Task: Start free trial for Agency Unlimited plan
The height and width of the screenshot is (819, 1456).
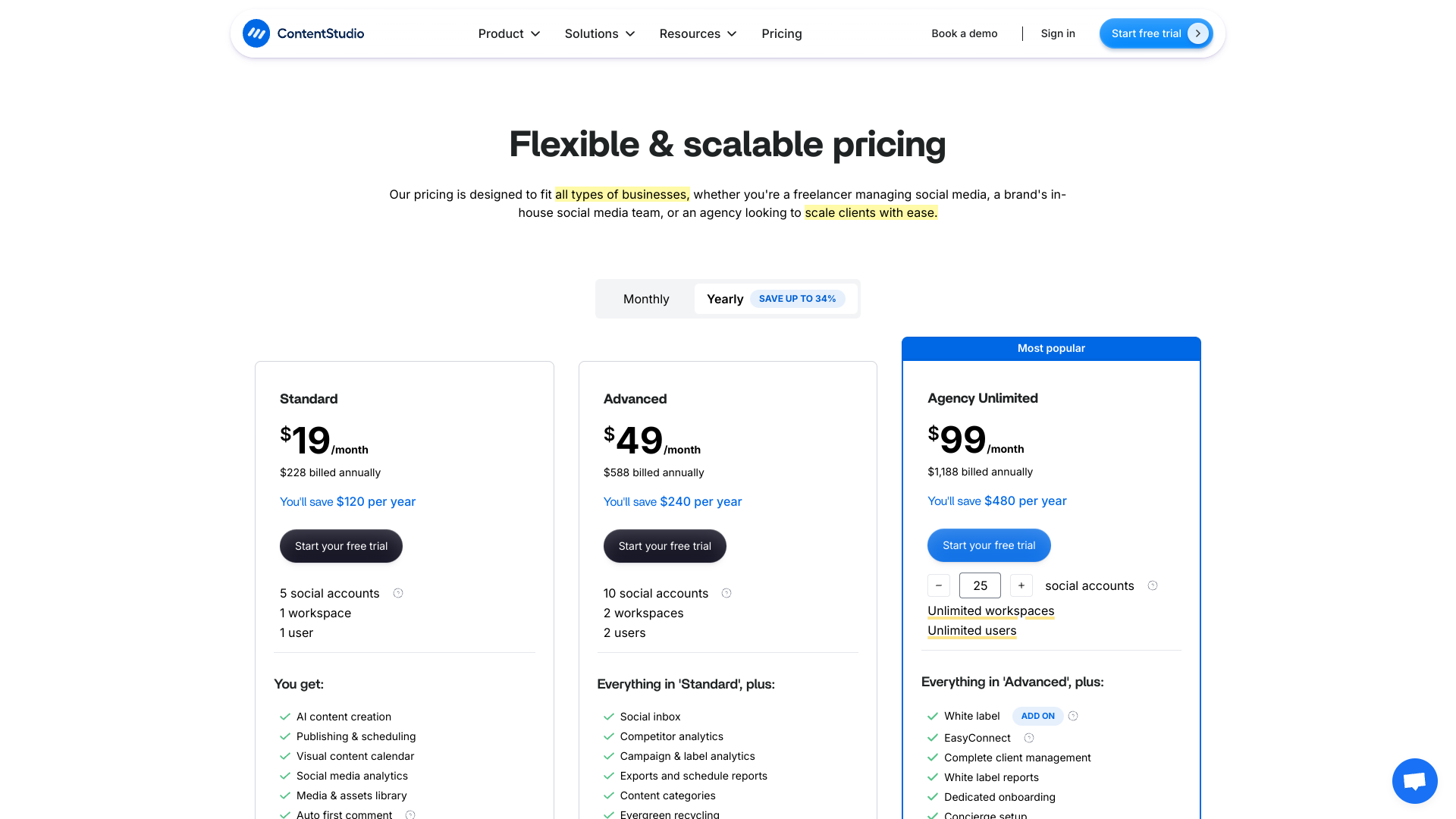Action: (989, 545)
